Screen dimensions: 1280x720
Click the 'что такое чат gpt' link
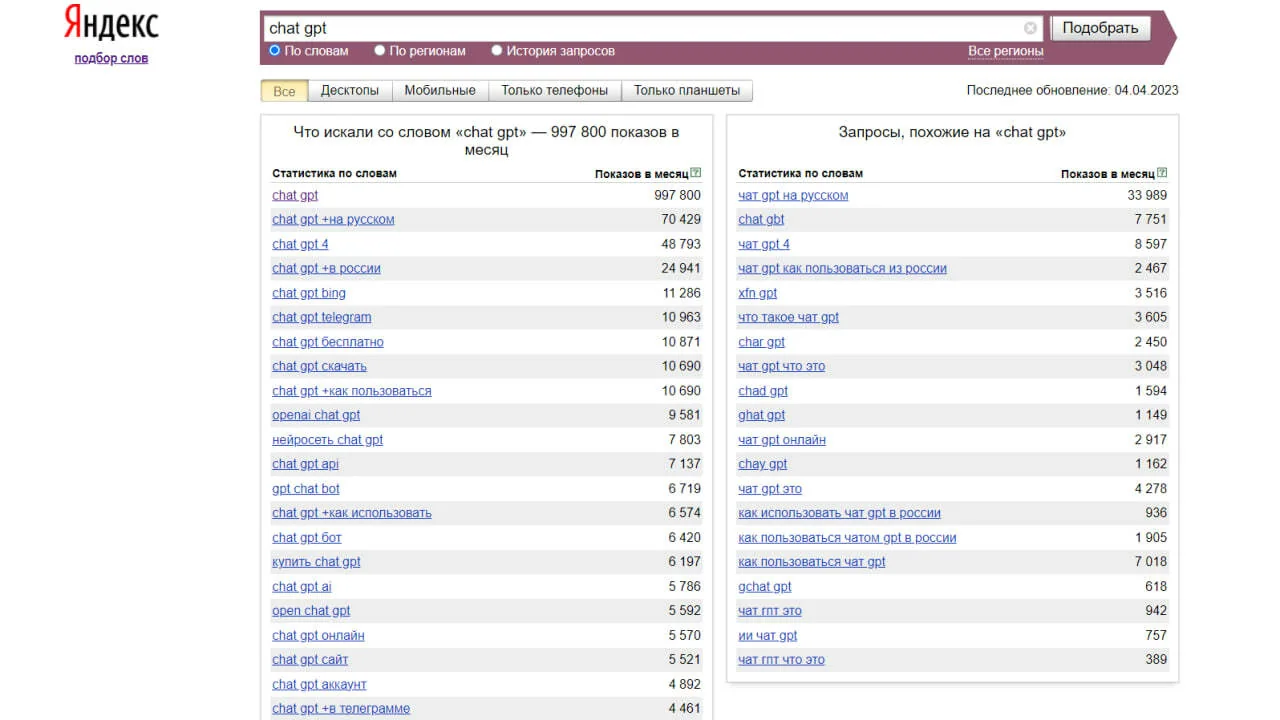pos(789,317)
